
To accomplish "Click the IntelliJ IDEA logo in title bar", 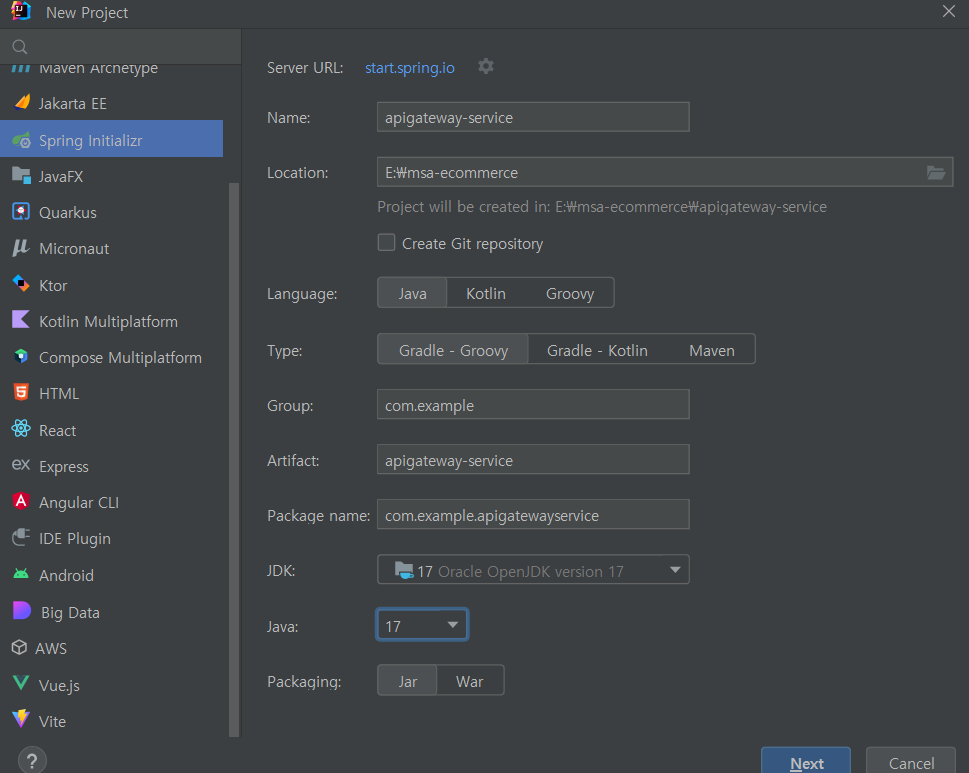I will [21, 12].
